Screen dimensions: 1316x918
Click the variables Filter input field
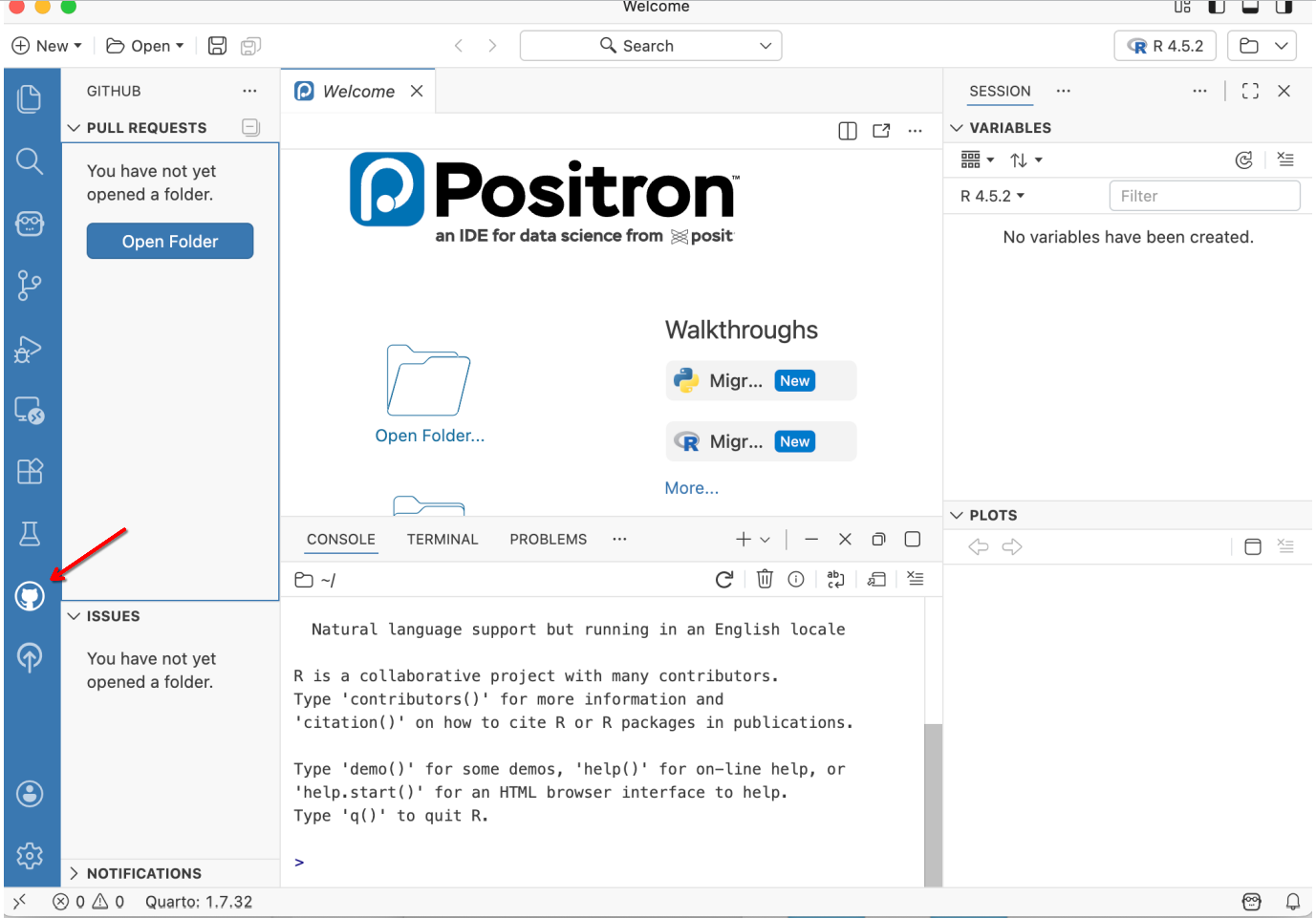(1204, 196)
